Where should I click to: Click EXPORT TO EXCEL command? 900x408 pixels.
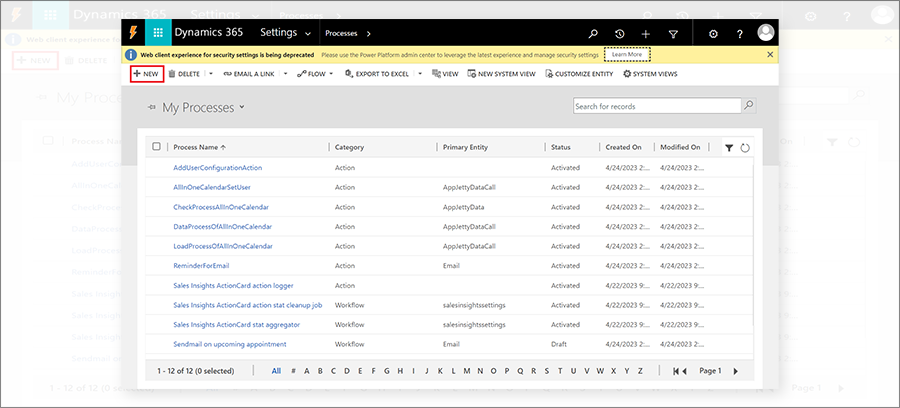pos(377,74)
